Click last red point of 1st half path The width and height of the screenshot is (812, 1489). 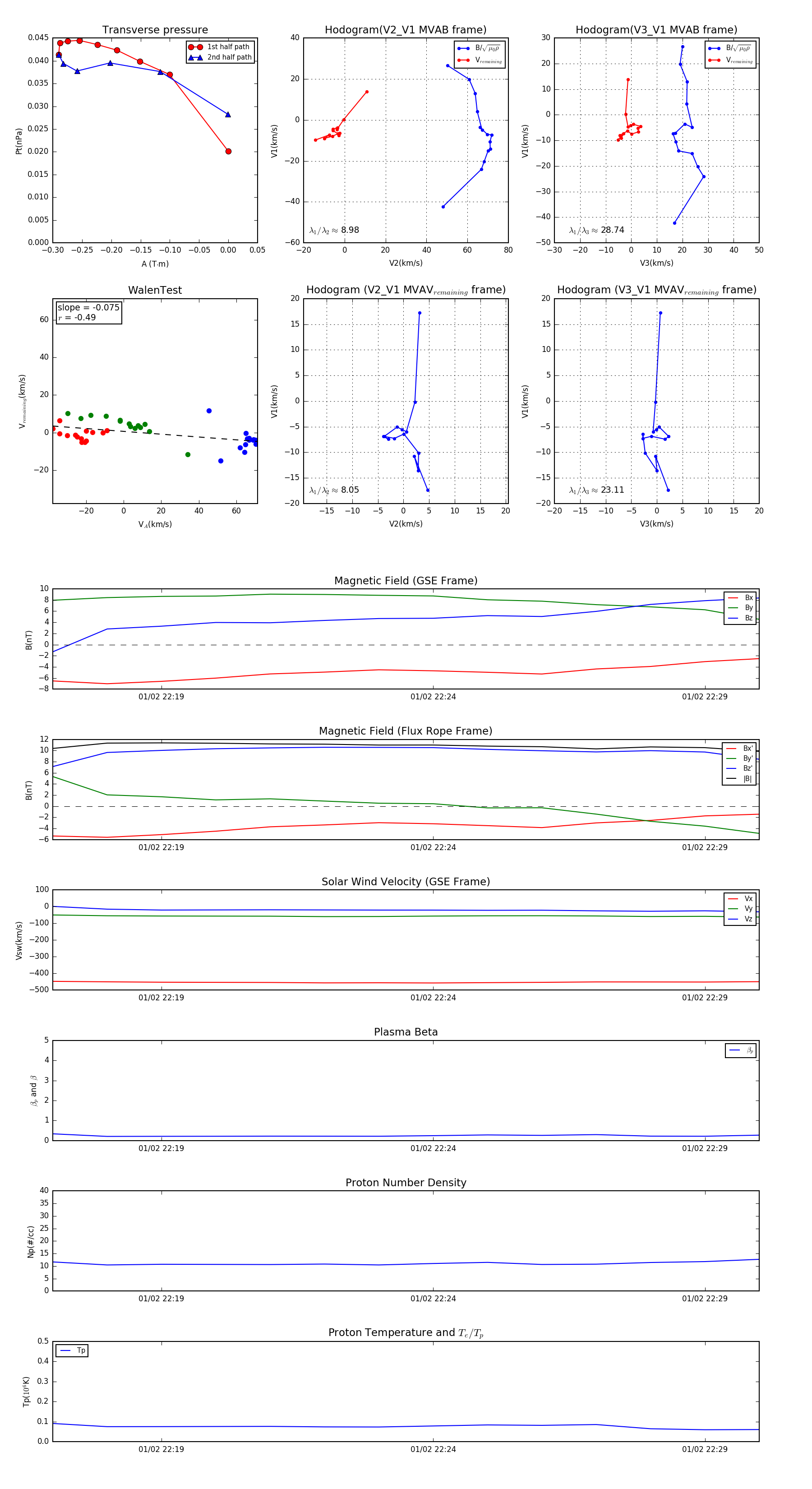(x=228, y=152)
